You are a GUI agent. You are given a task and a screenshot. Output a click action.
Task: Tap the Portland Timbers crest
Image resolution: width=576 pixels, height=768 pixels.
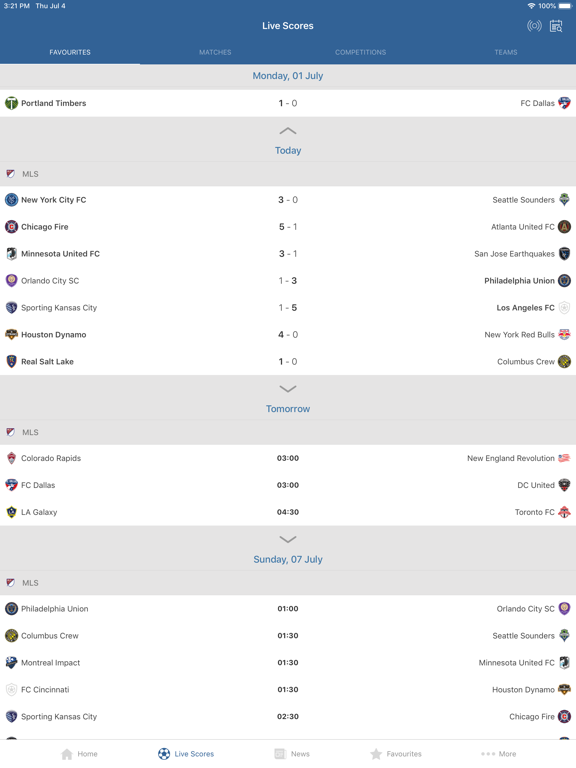(x=11, y=103)
